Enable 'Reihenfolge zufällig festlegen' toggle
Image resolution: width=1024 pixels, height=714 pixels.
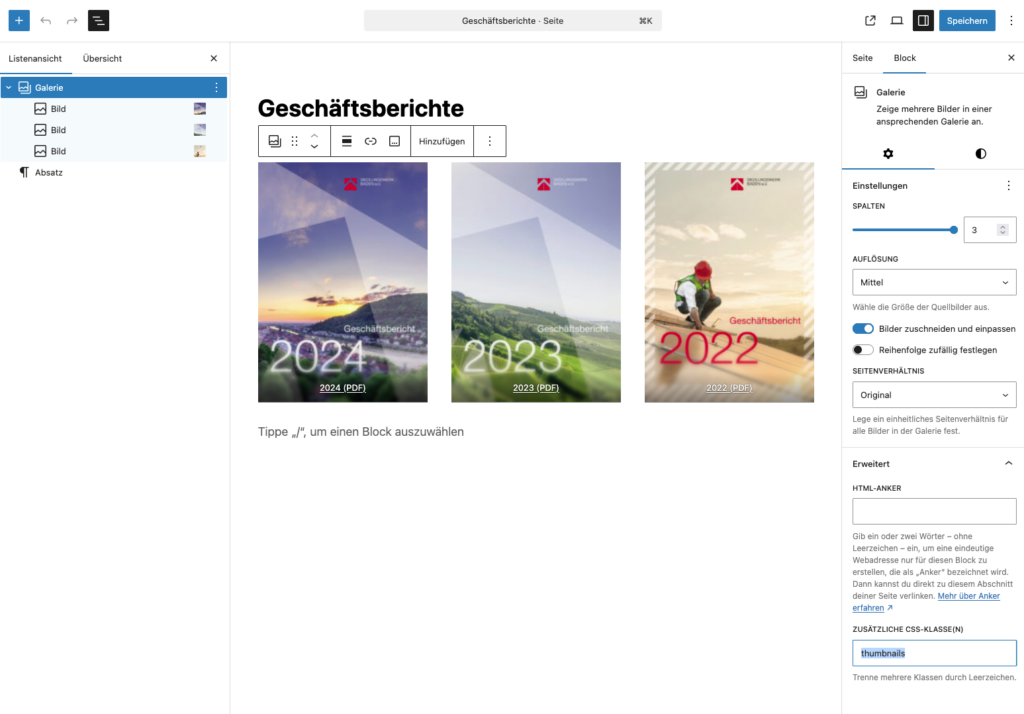click(863, 350)
